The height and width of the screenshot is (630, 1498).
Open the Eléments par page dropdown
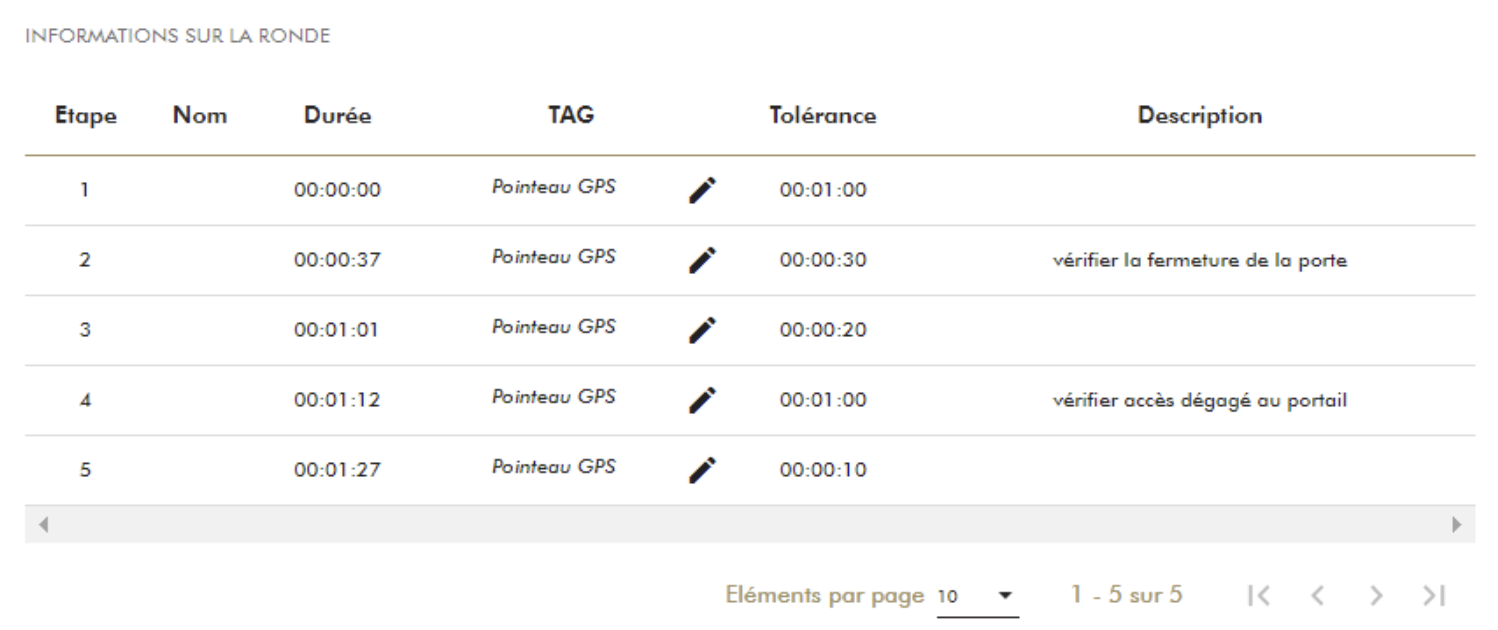[977, 597]
